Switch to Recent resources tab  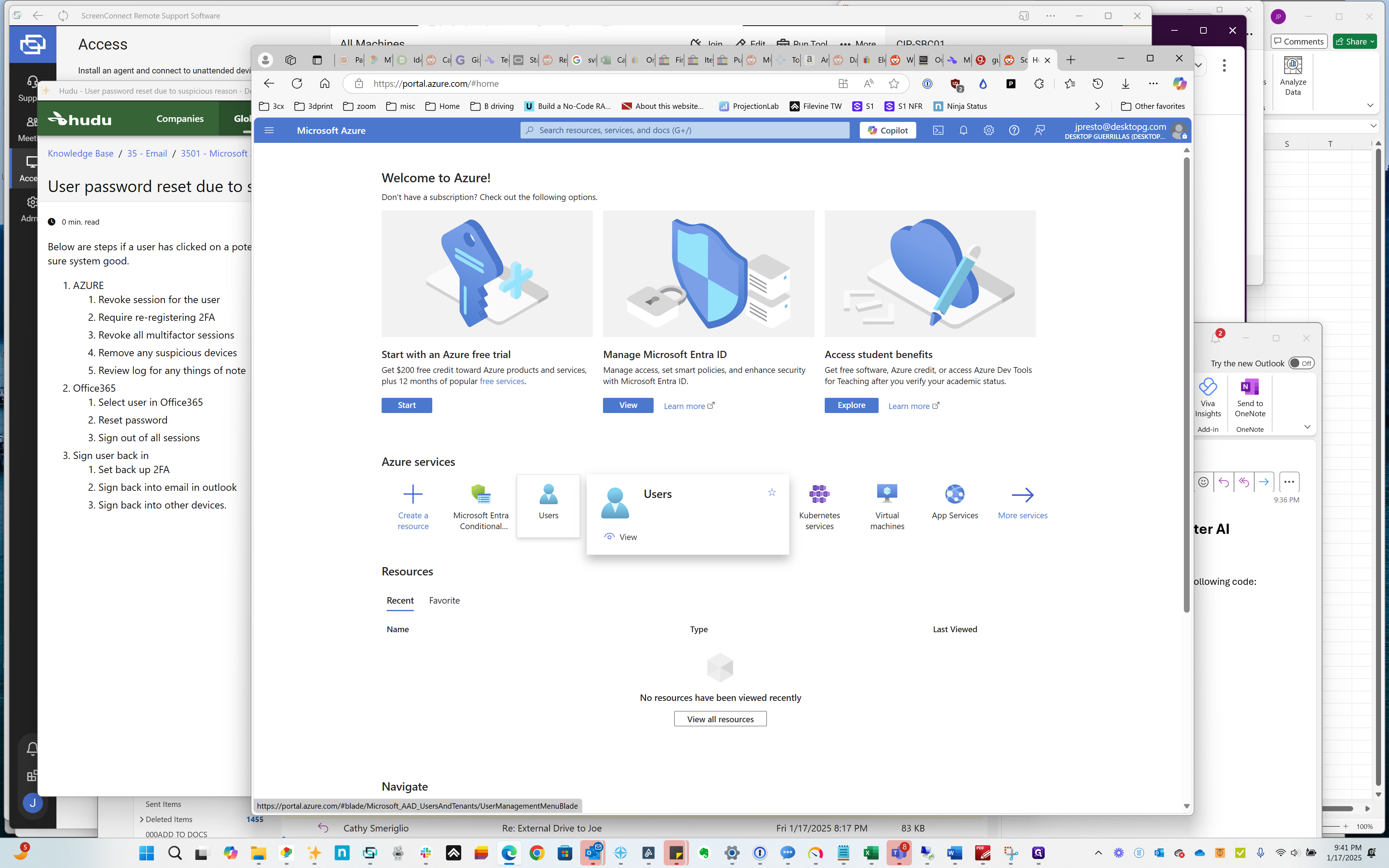tap(400, 600)
